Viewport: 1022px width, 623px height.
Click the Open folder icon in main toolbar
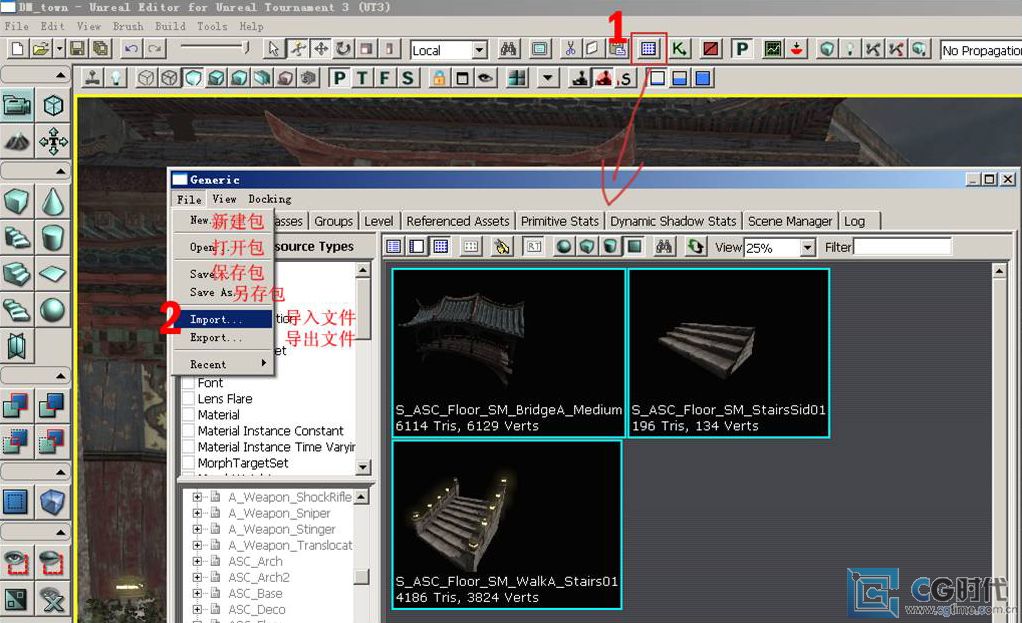tap(40, 49)
